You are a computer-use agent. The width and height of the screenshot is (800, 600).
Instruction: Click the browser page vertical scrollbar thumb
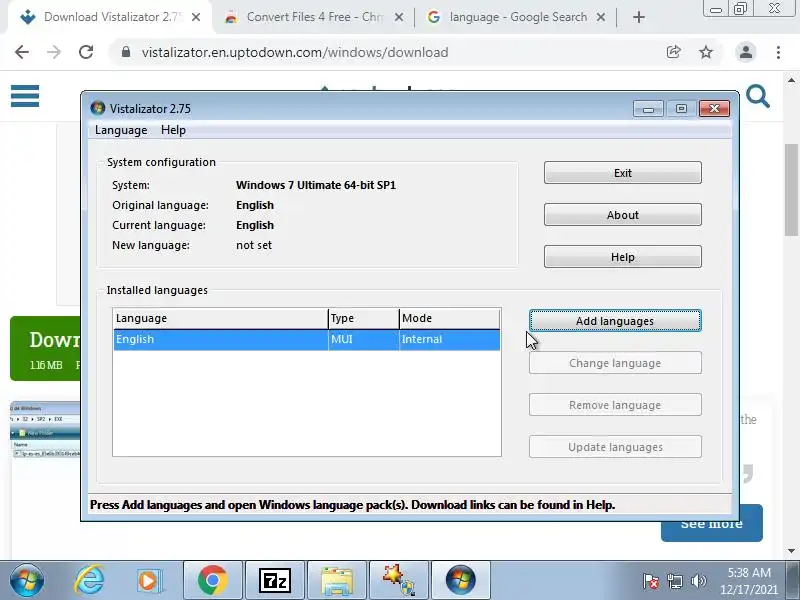[791, 190]
